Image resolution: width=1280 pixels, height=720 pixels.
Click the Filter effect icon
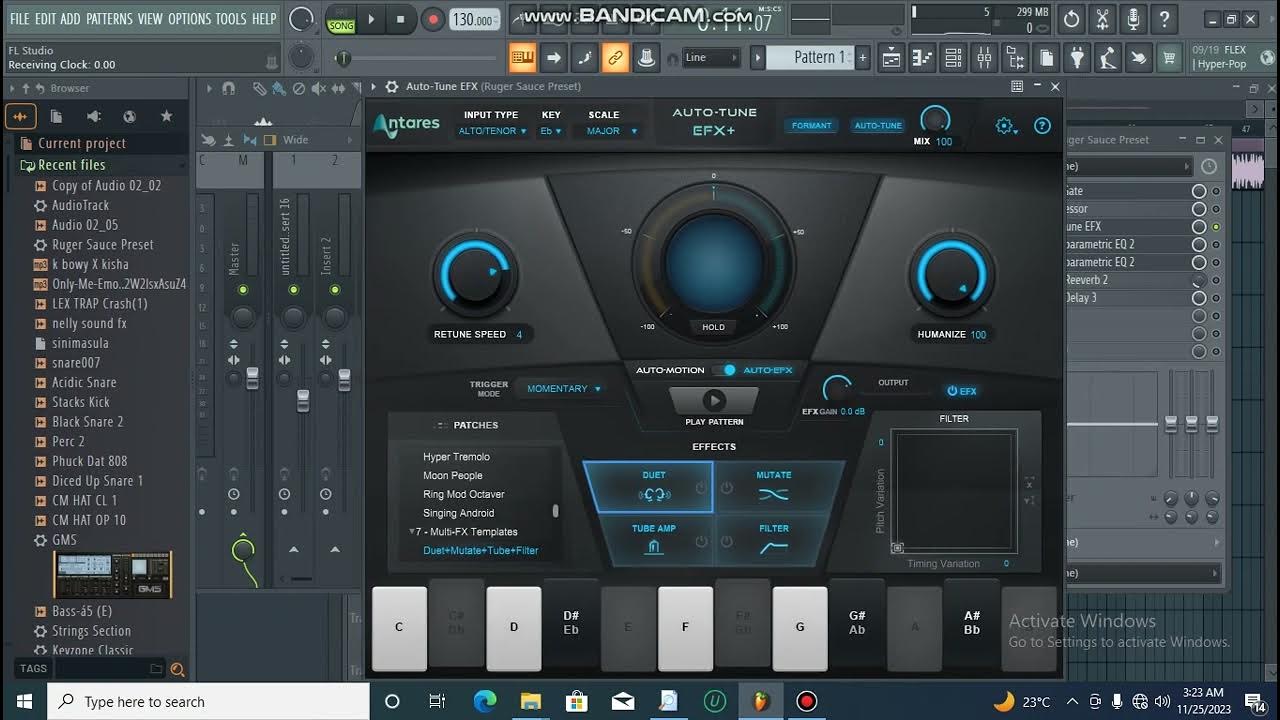click(773, 547)
